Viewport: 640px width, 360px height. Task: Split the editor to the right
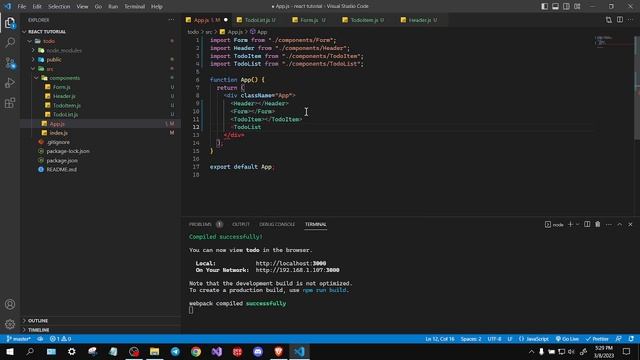coord(620,20)
